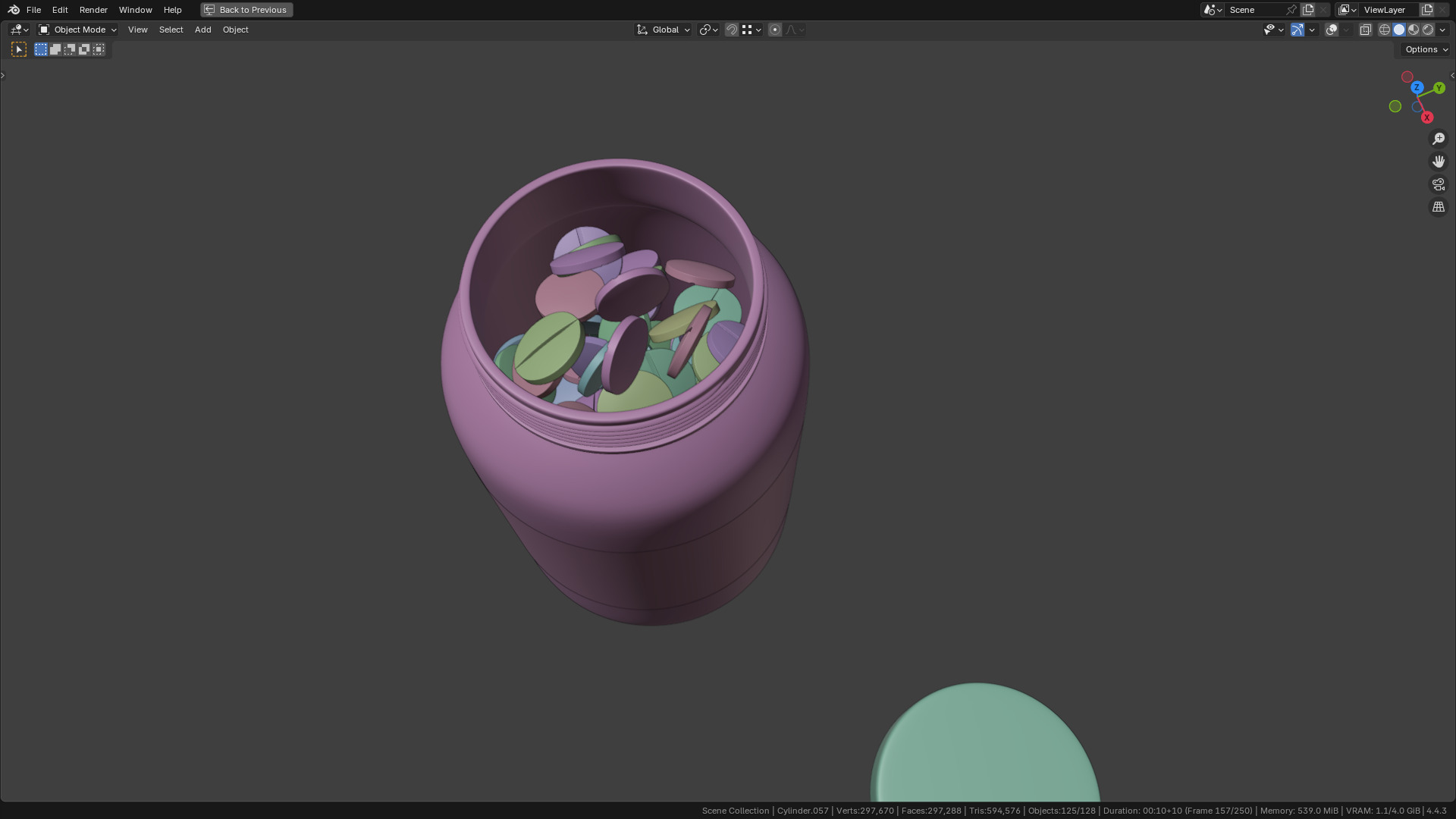Switch to rendered viewport shading
The width and height of the screenshot is (1456, 819).
[x=1428, y=30]
